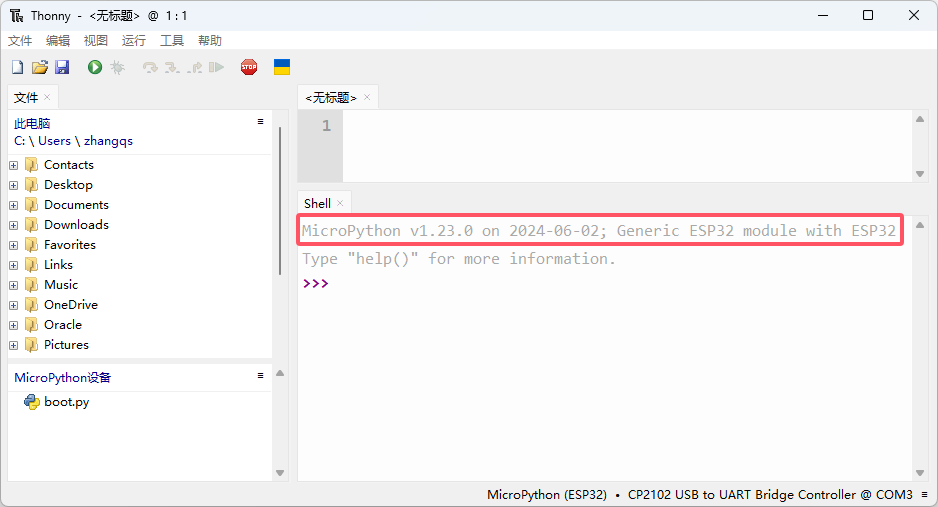Click the Step into debug icon
938x507 pixels.
pos(172,68)
